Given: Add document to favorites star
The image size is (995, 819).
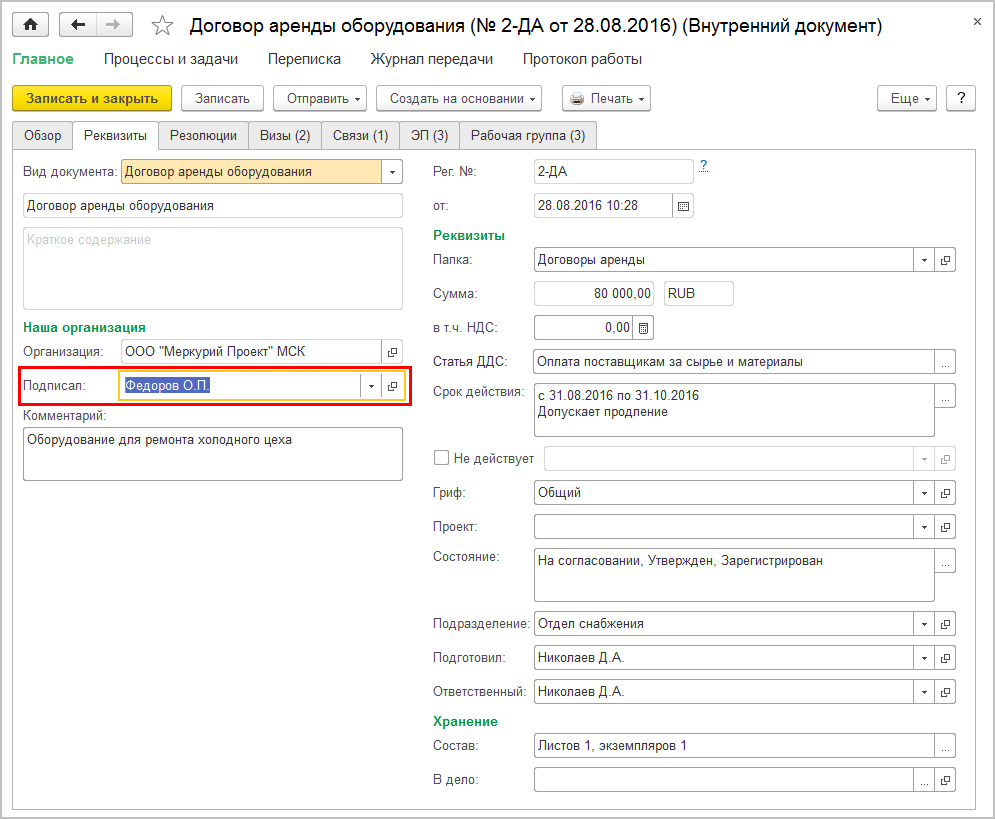Looking at the screenshot, I should coord(162,25).
